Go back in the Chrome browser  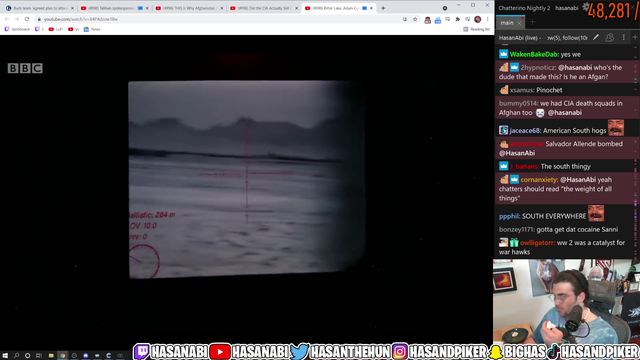[x=7, y=19]
